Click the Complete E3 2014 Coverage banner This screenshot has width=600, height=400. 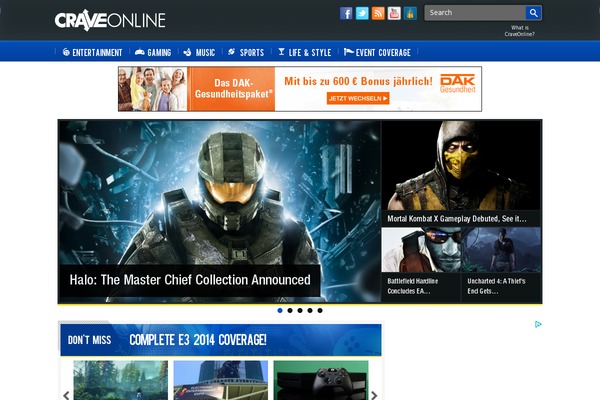click(x=221, y=340)
